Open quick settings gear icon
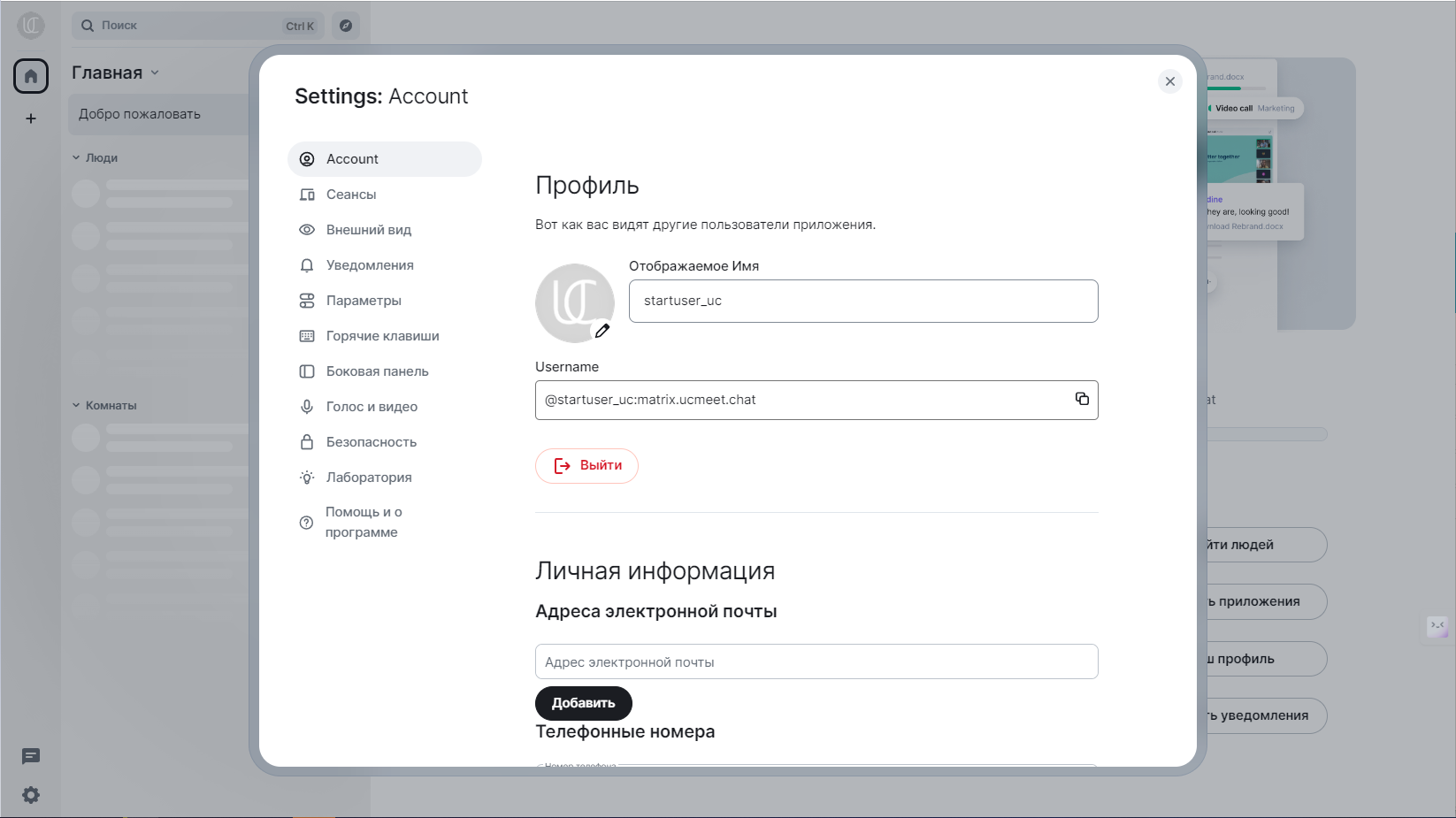The image size is (1456, 818). point(31,795)
